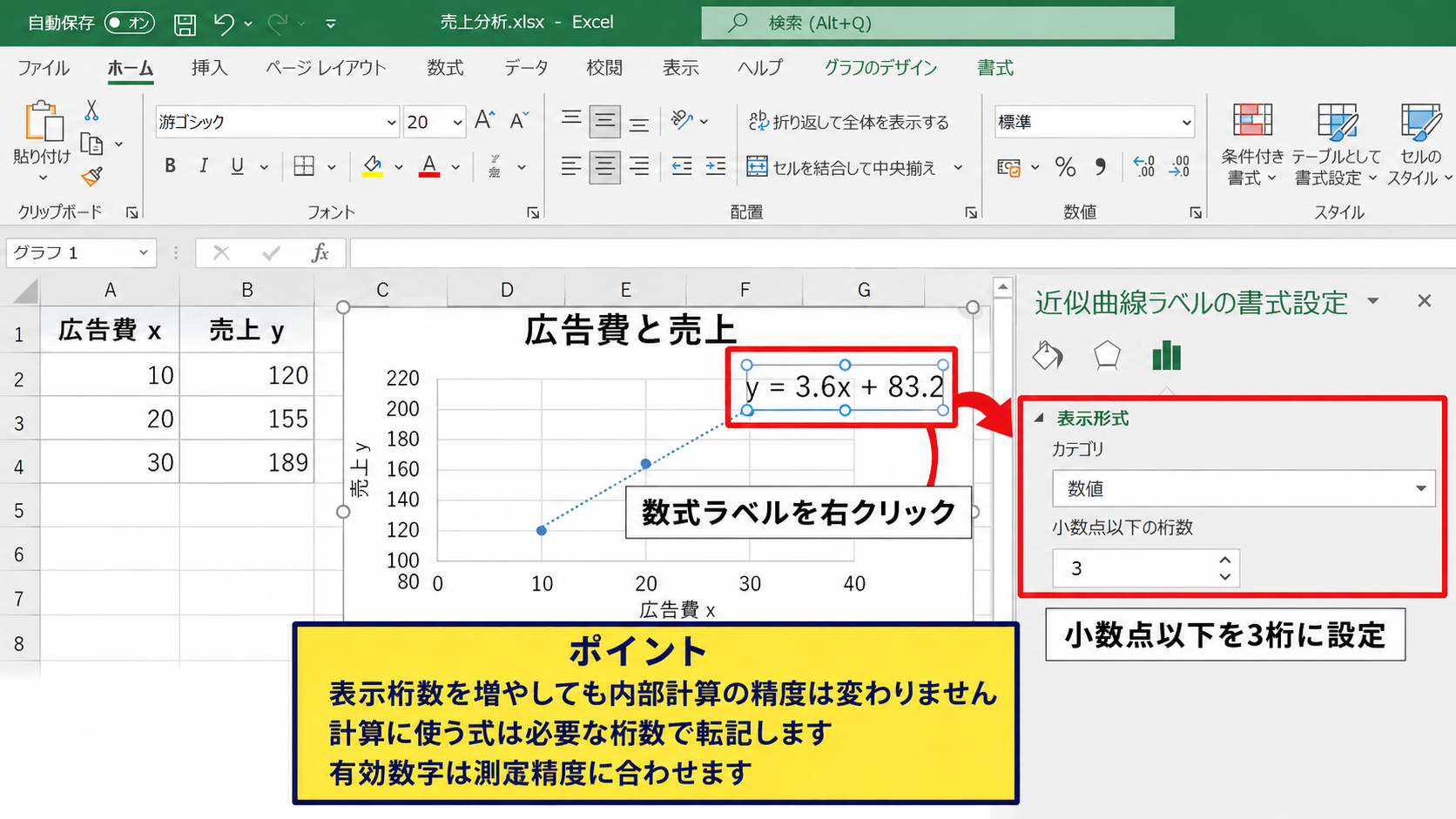
Task: Increase decimal places with up stepper
Action: [1225, 560]
